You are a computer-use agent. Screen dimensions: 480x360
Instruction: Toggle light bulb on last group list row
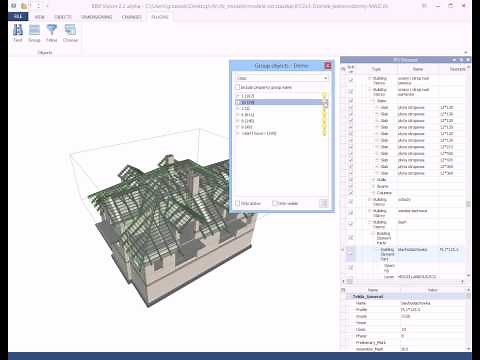324,133
